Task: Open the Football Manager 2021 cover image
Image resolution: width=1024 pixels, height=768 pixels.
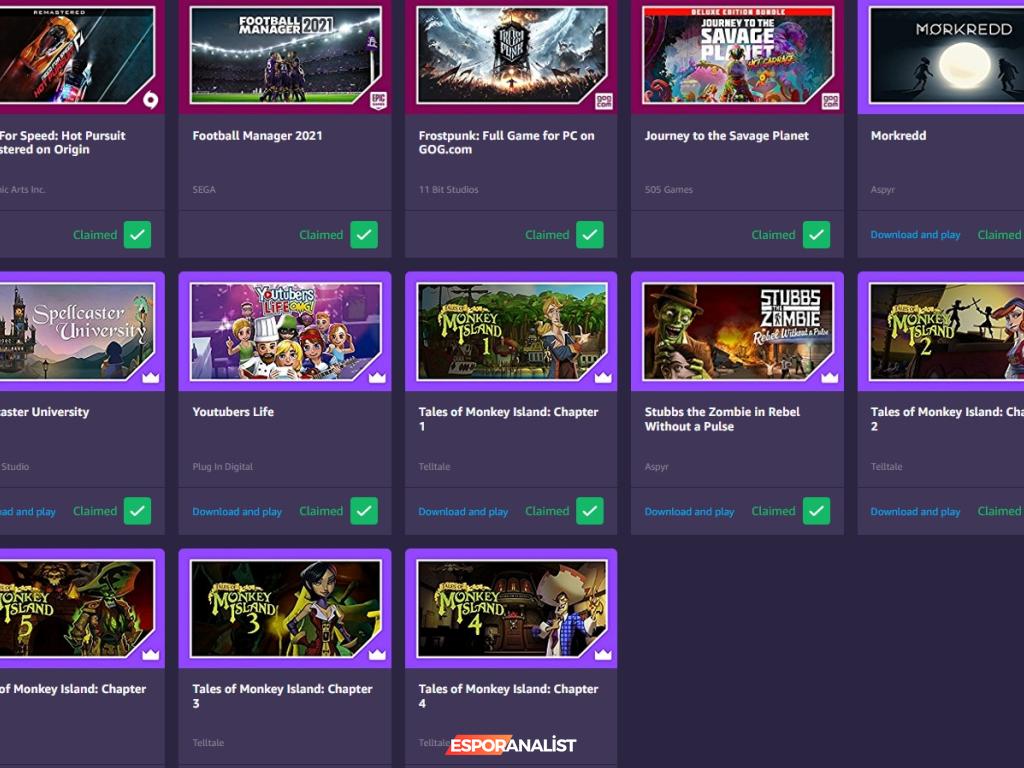Action: (285, 56)
